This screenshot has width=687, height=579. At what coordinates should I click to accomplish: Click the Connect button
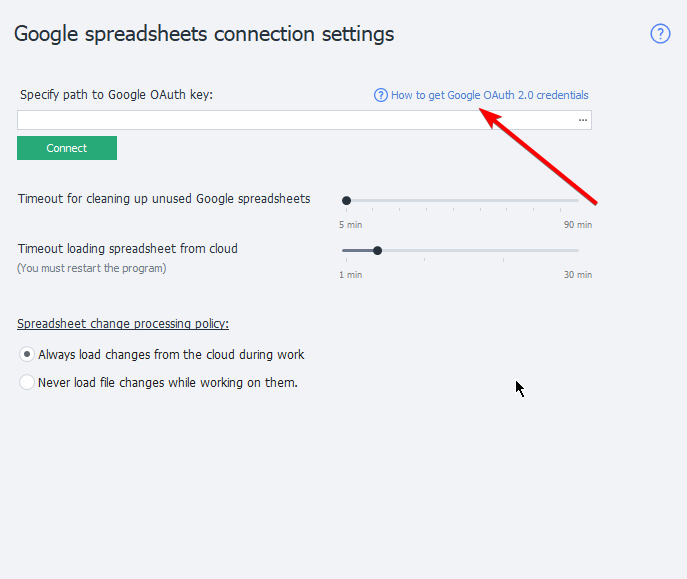tap(67, 148)
